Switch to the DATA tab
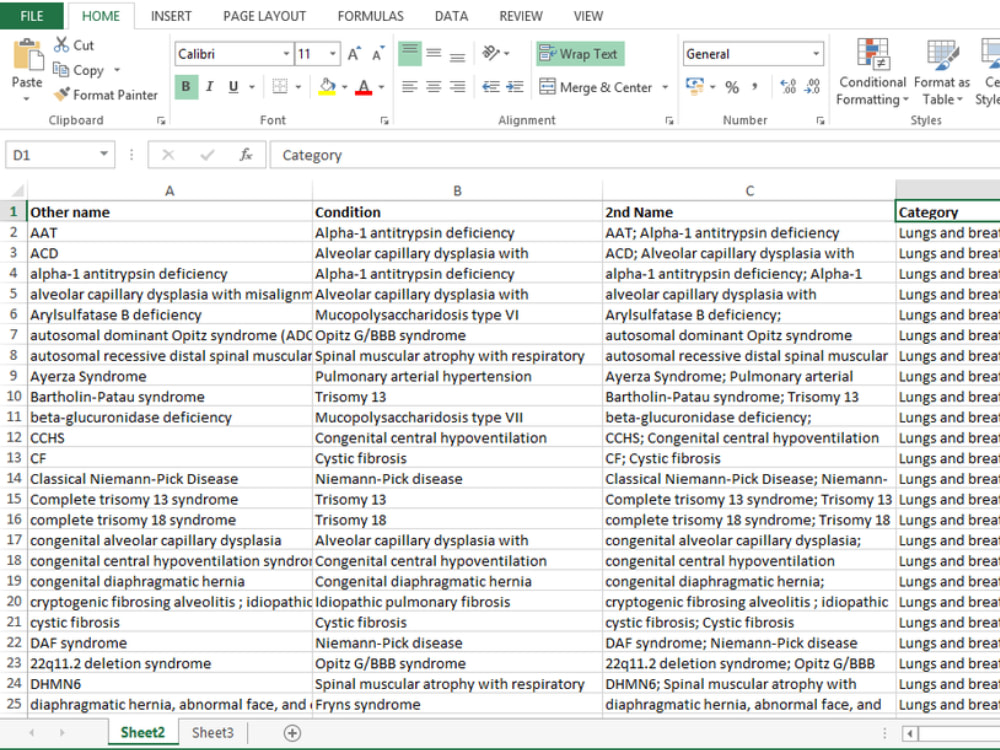 pyautogui.click(x=452, y=16)
